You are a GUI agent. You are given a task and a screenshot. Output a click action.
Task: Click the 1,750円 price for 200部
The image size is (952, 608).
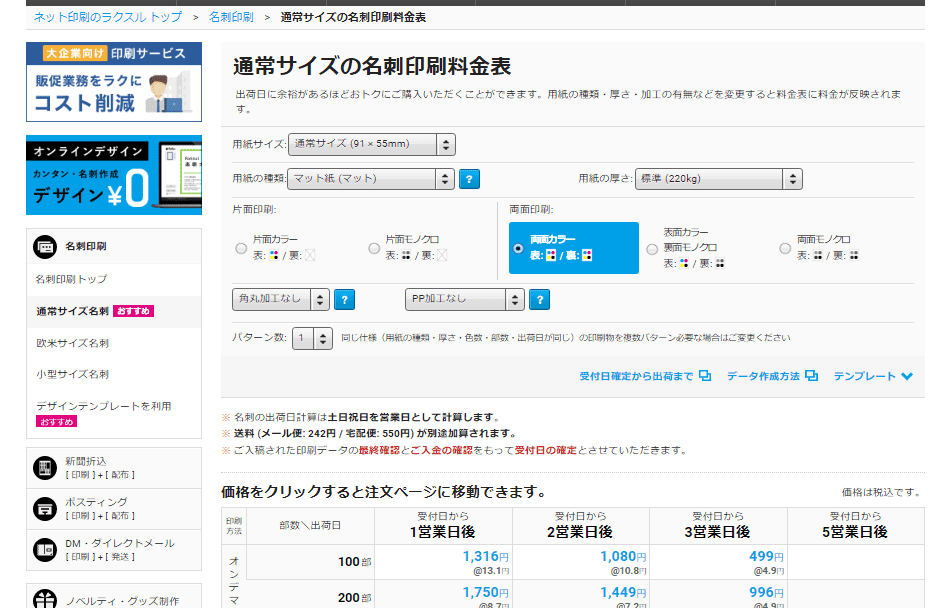tap(485, 593)
